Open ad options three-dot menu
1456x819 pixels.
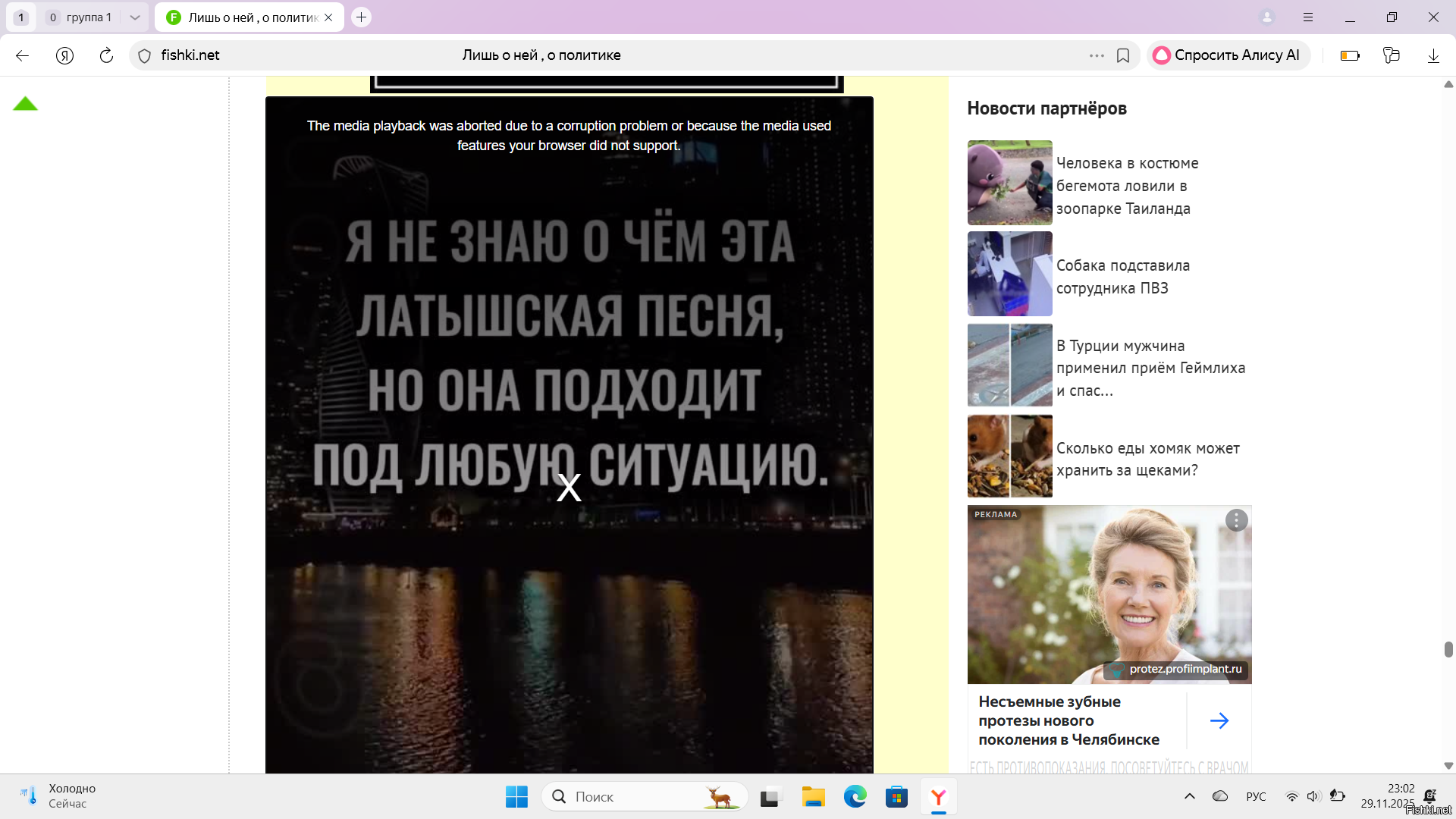[1236, 520]
